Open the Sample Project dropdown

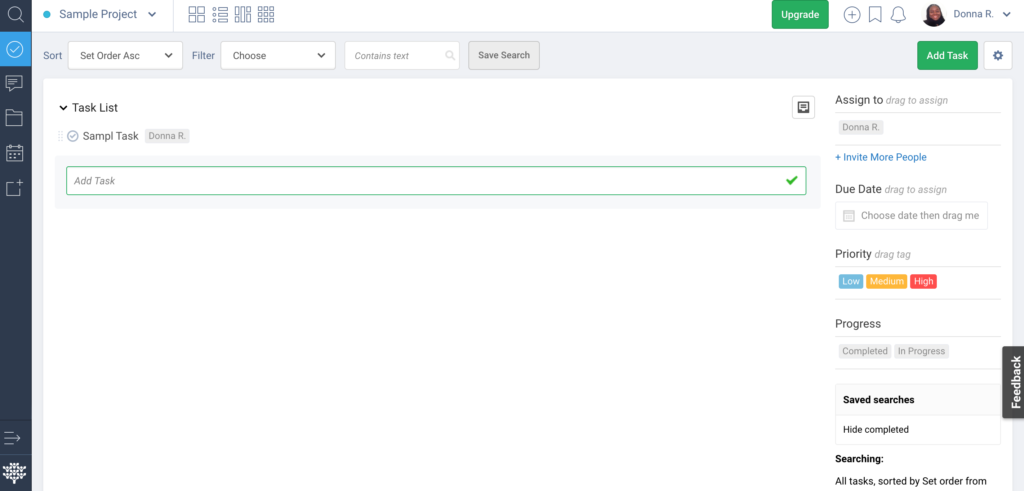click(100, 14)
